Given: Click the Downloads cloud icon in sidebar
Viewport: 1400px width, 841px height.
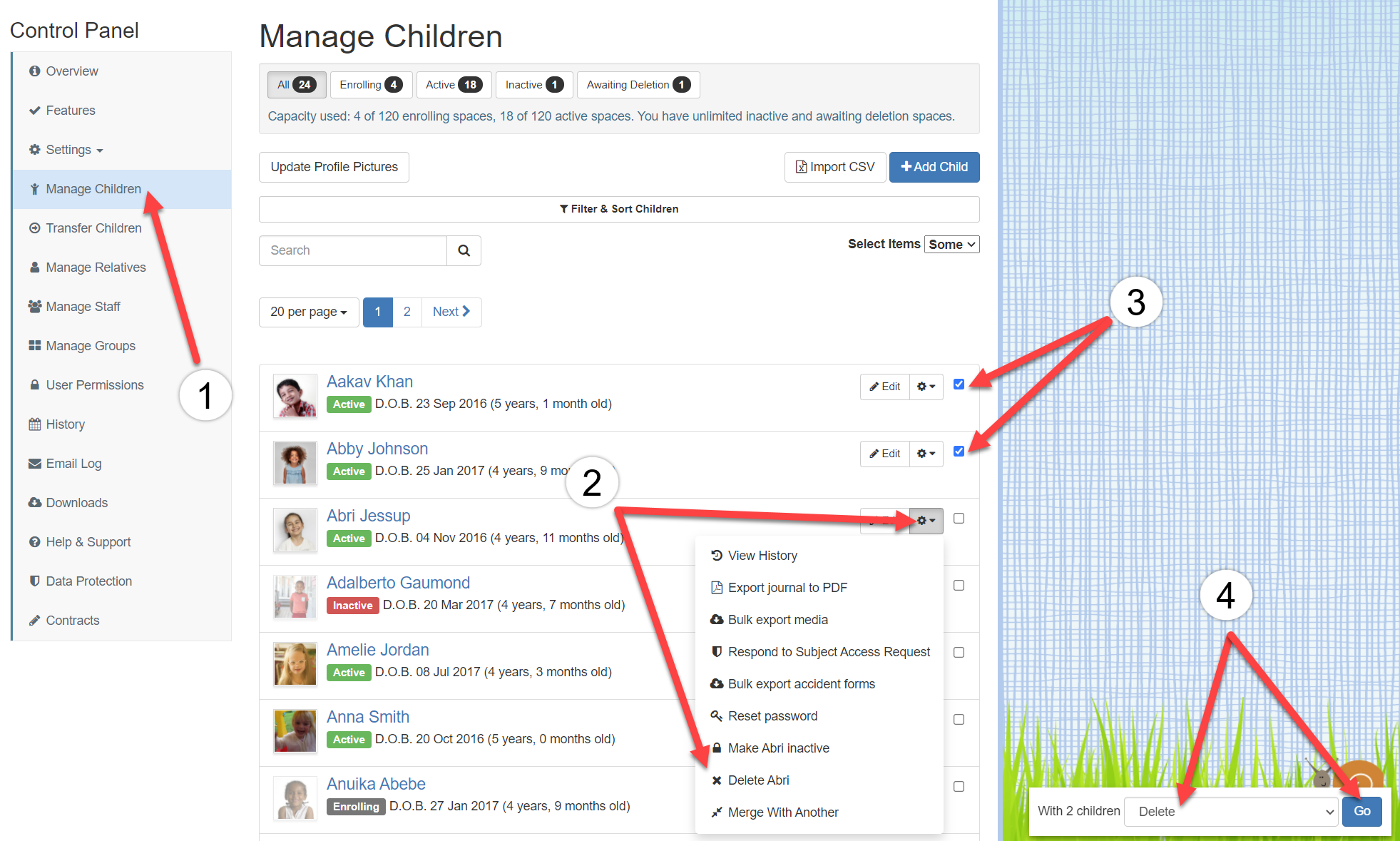Looking at the screenshot, I should click(35, 502).
